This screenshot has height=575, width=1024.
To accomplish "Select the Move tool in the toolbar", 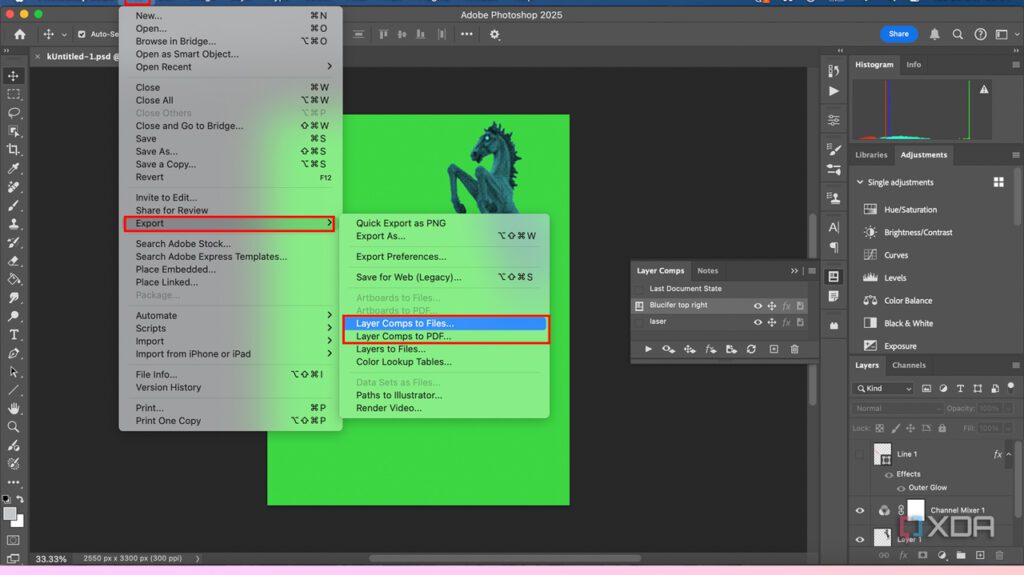I will (14, 76).
